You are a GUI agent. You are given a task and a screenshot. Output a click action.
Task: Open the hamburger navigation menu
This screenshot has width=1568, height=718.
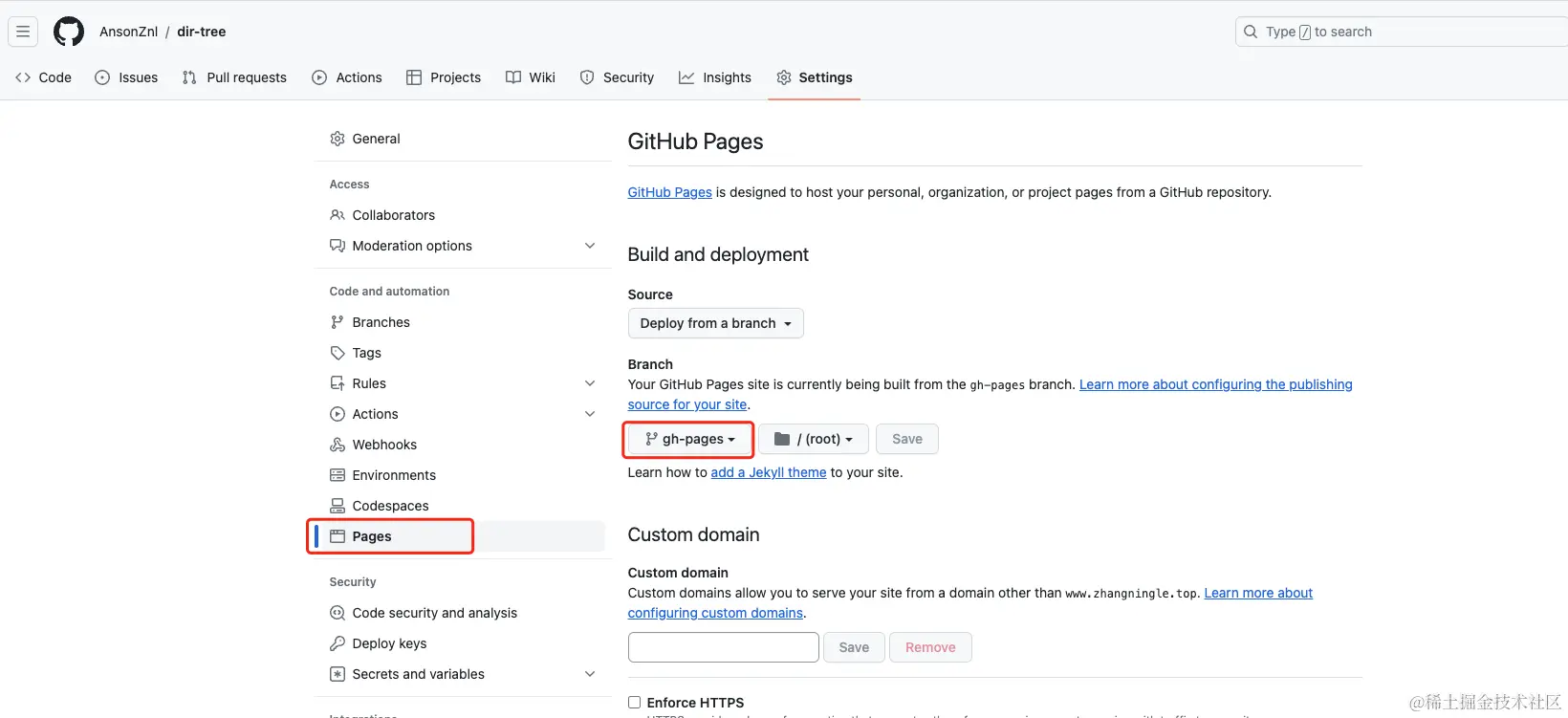point(23,32)
